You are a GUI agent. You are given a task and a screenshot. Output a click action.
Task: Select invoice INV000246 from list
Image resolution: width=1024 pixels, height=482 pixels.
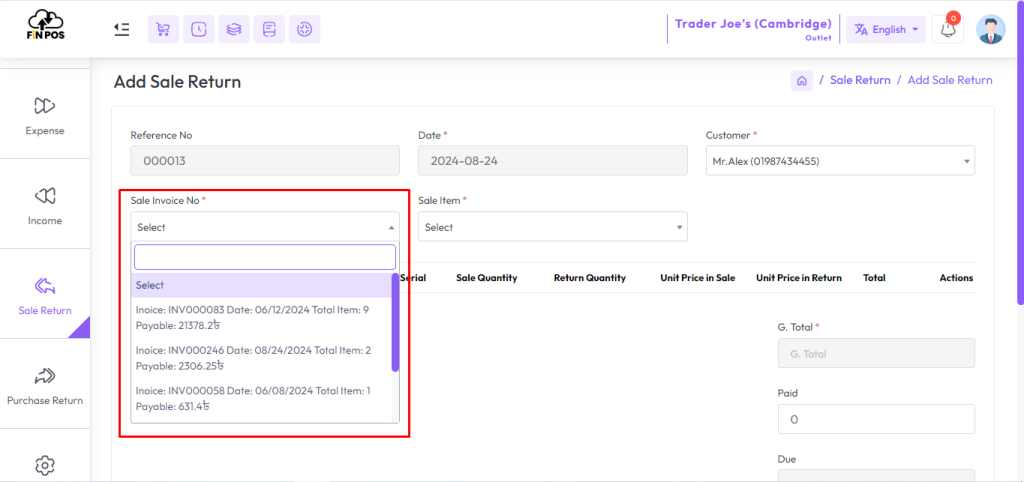[x=261, y=358]
